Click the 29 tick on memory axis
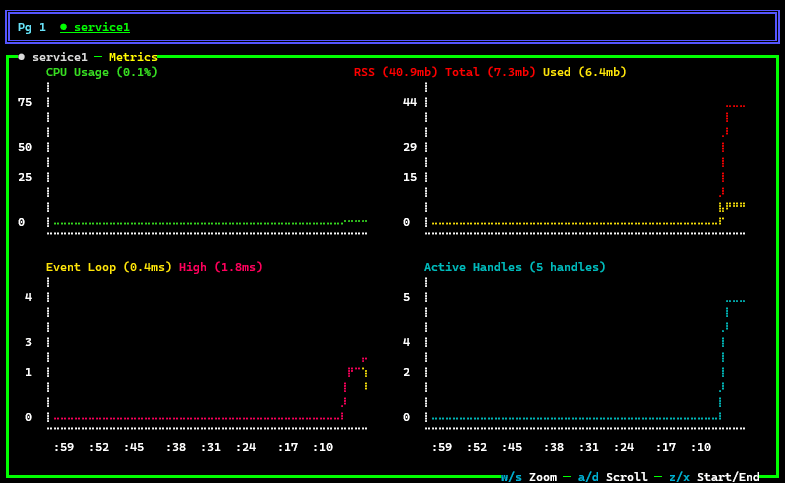Viewport: 785px width, 483px height. (x=410, y=147)
